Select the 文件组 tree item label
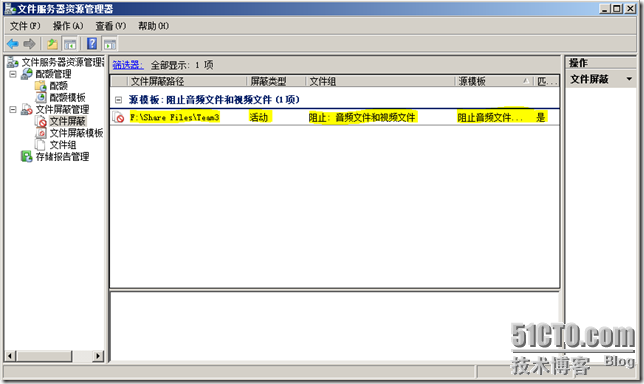 (x=63, y=145)
